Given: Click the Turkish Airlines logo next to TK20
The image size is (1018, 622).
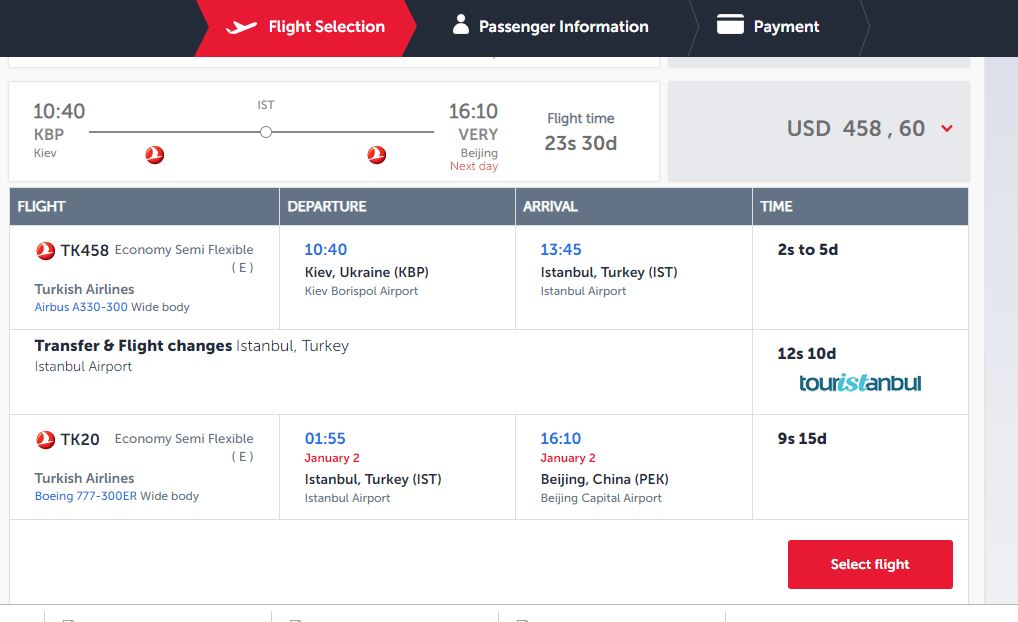Looking at the screenshot, I should pos(45,440).
